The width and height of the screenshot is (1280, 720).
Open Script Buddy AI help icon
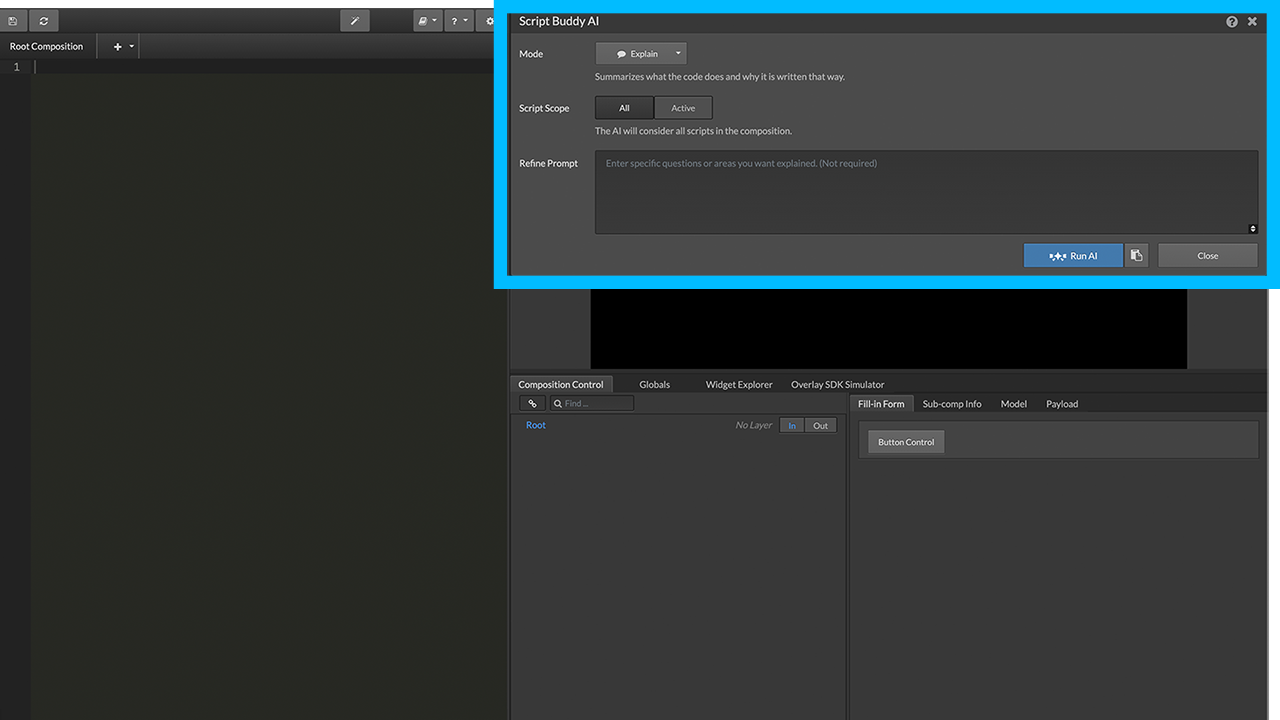pos(1231,21)
